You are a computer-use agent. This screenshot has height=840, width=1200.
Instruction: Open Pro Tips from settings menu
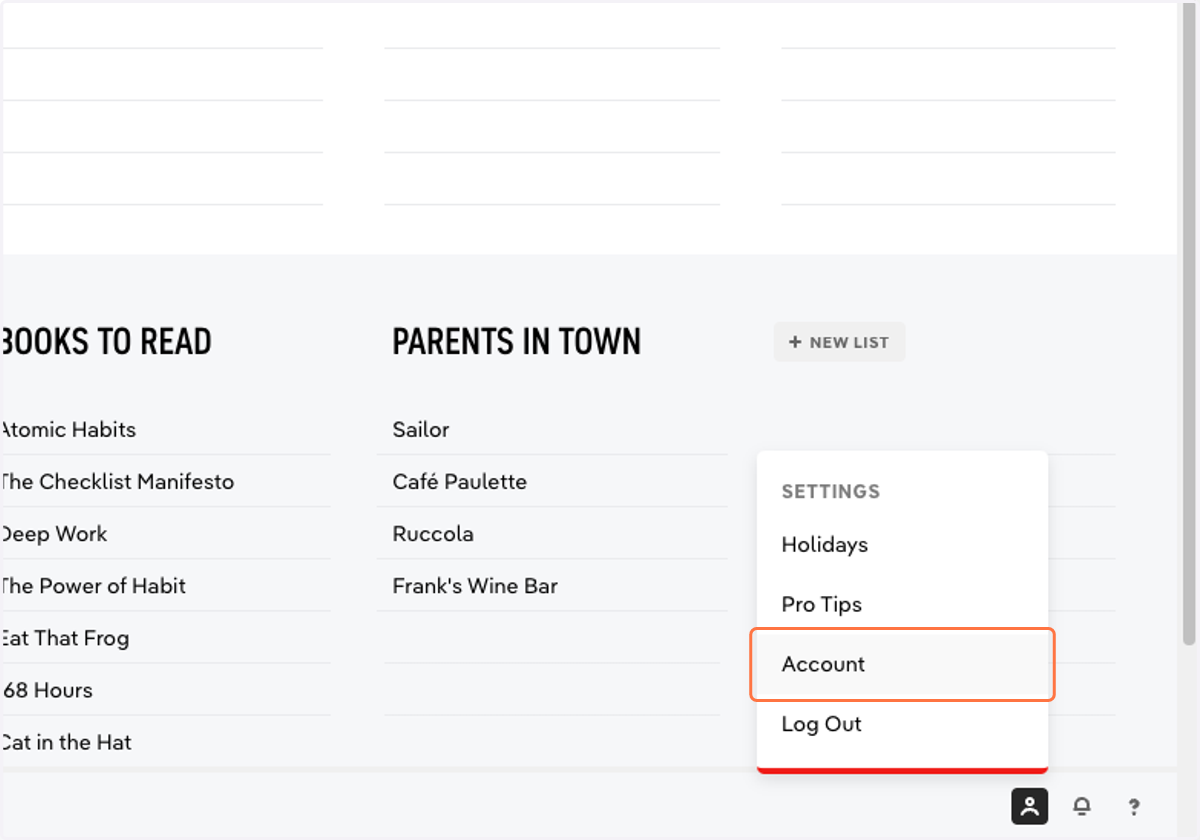(x=822, y=605)
